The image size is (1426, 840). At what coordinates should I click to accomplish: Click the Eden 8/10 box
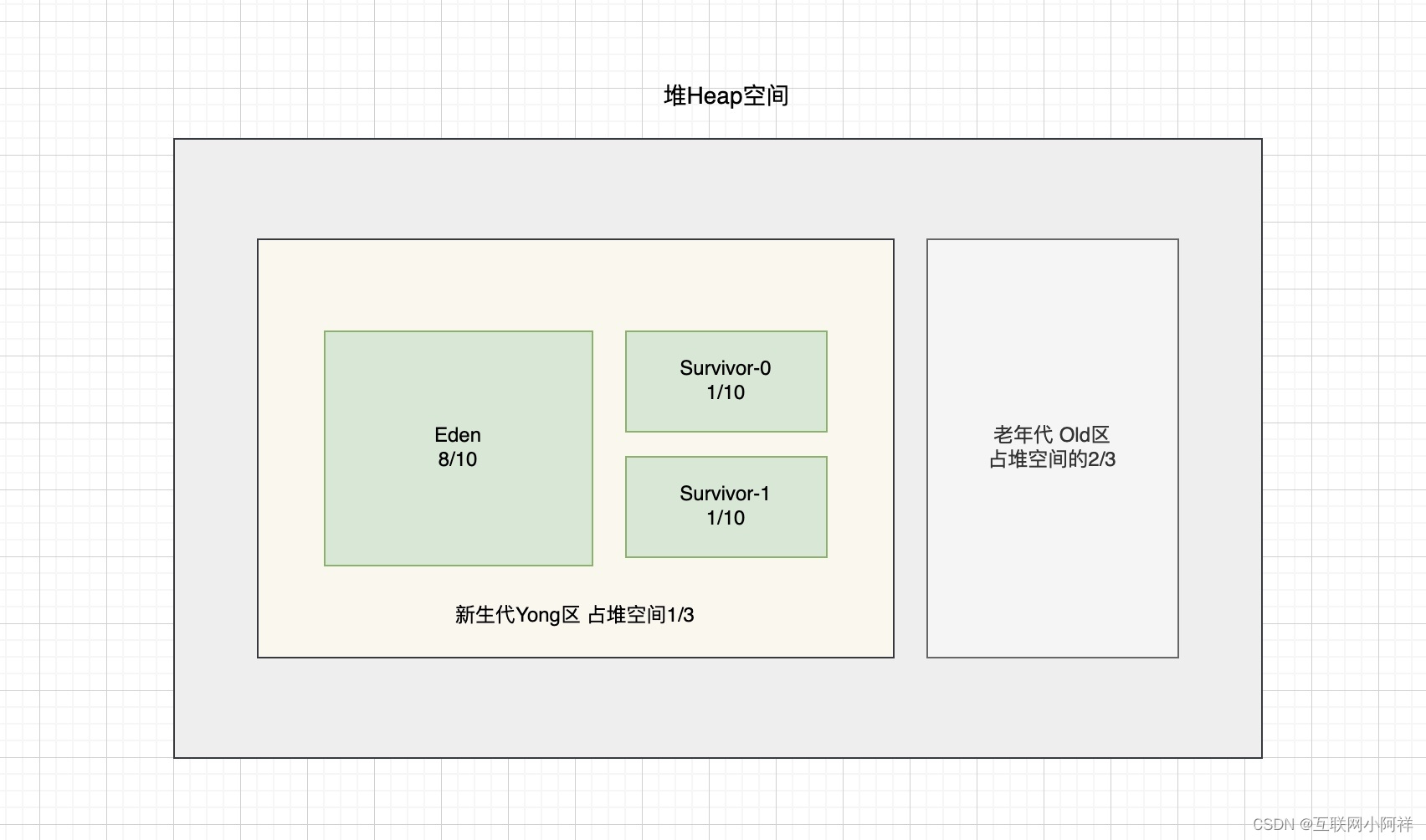coord(459,448)
